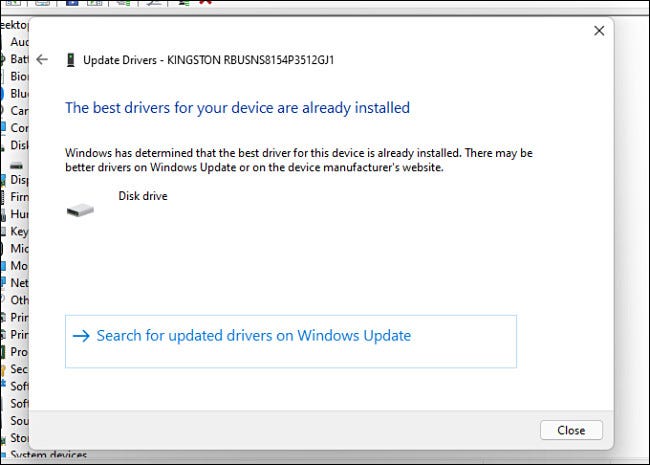Select the "Sou" sound category in Device Manager
This screenshot has height=465, width=650.
coord(19,421)
